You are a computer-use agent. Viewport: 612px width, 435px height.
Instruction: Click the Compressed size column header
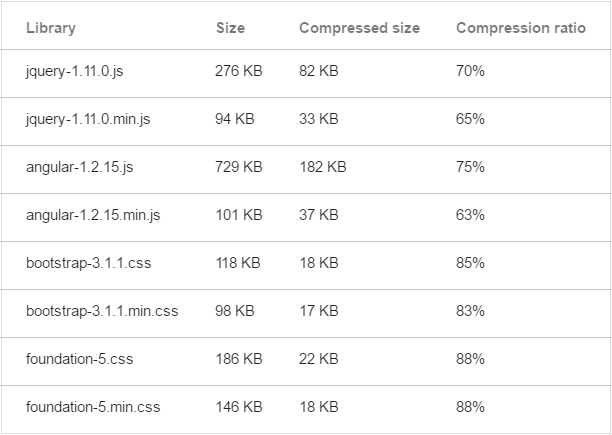click(359, 28)
